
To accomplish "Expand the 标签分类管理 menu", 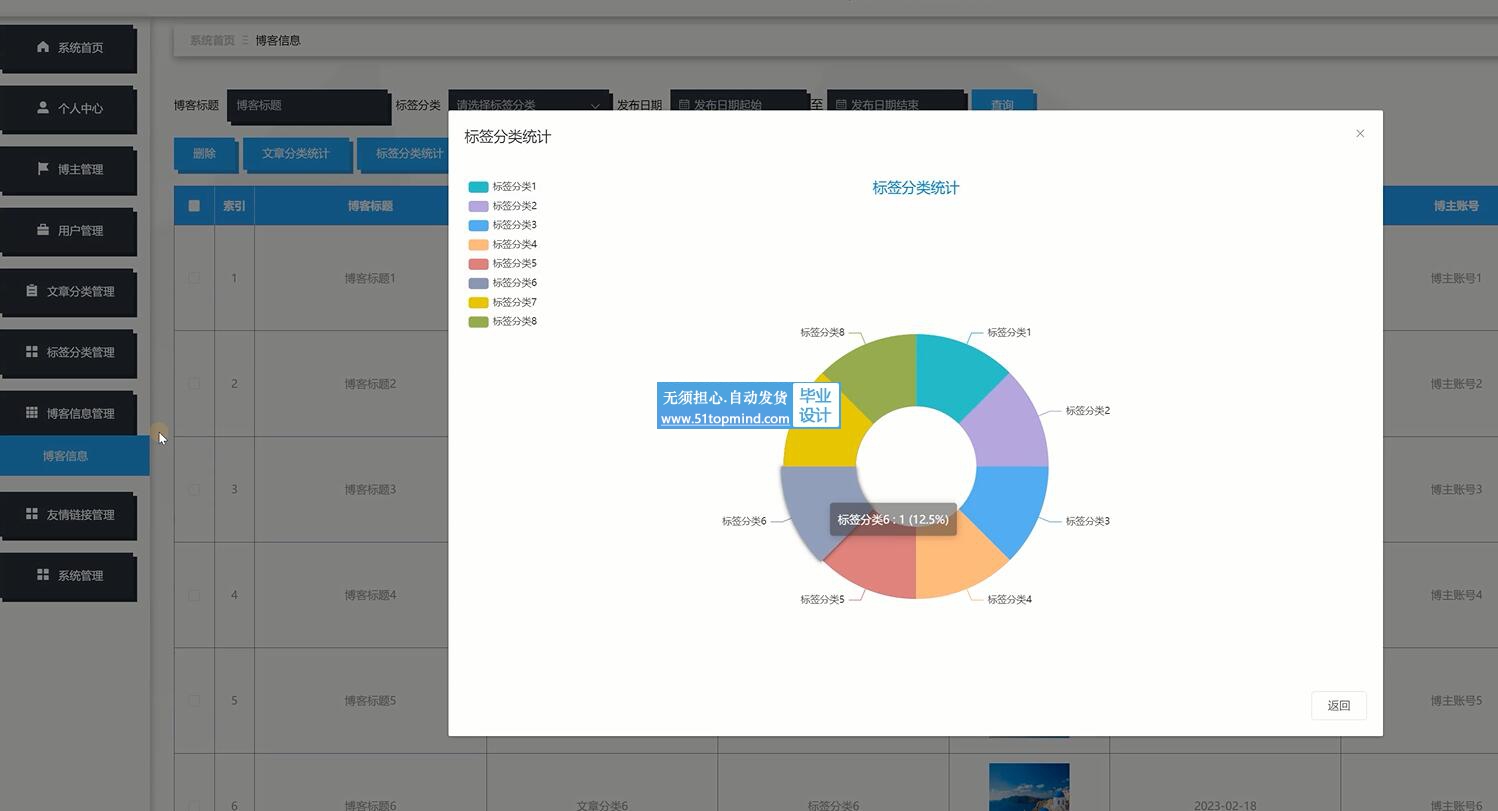I will pos(68,352).
